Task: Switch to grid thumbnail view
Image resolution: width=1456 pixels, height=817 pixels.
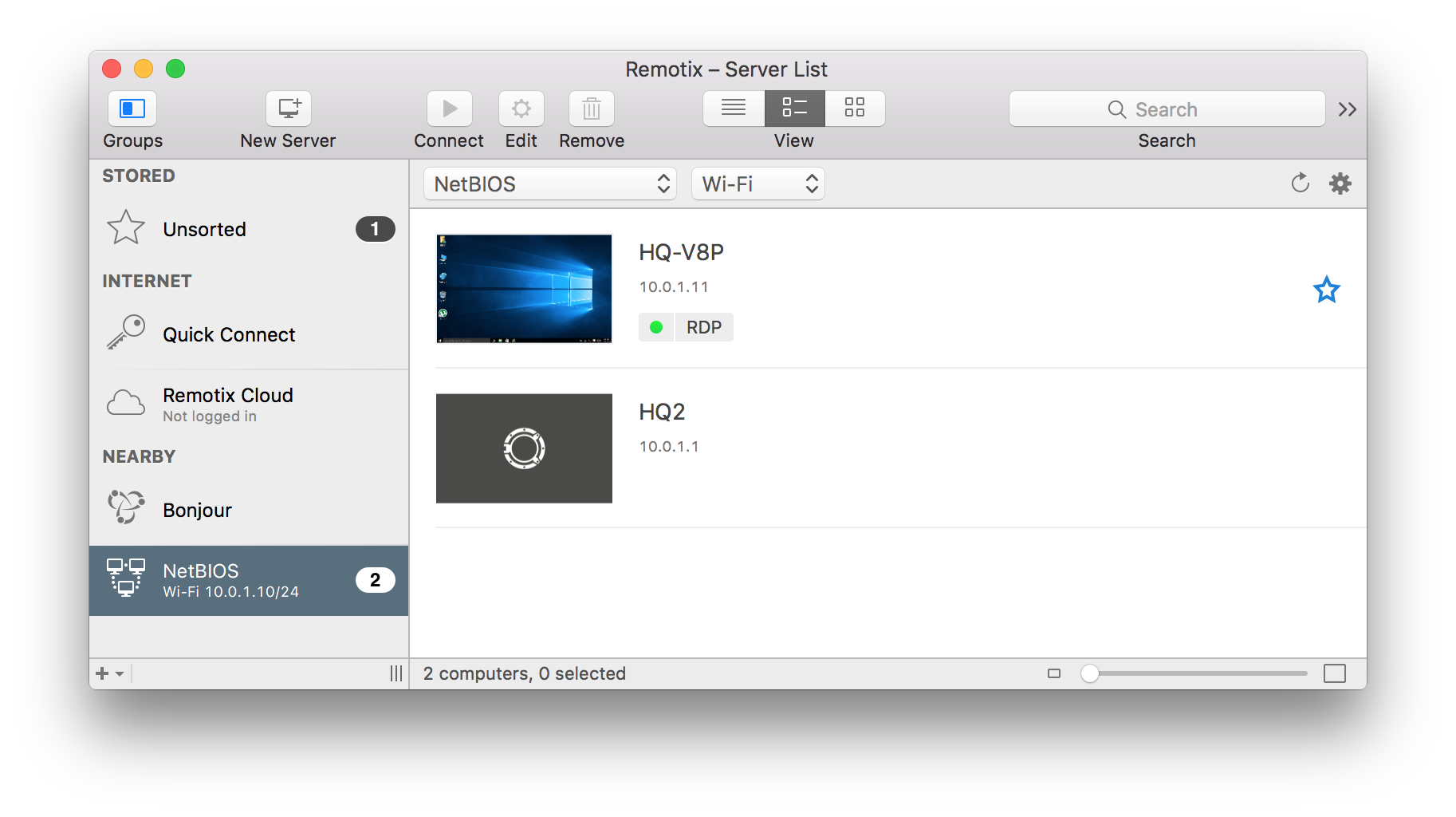Action: click(855, 109)
